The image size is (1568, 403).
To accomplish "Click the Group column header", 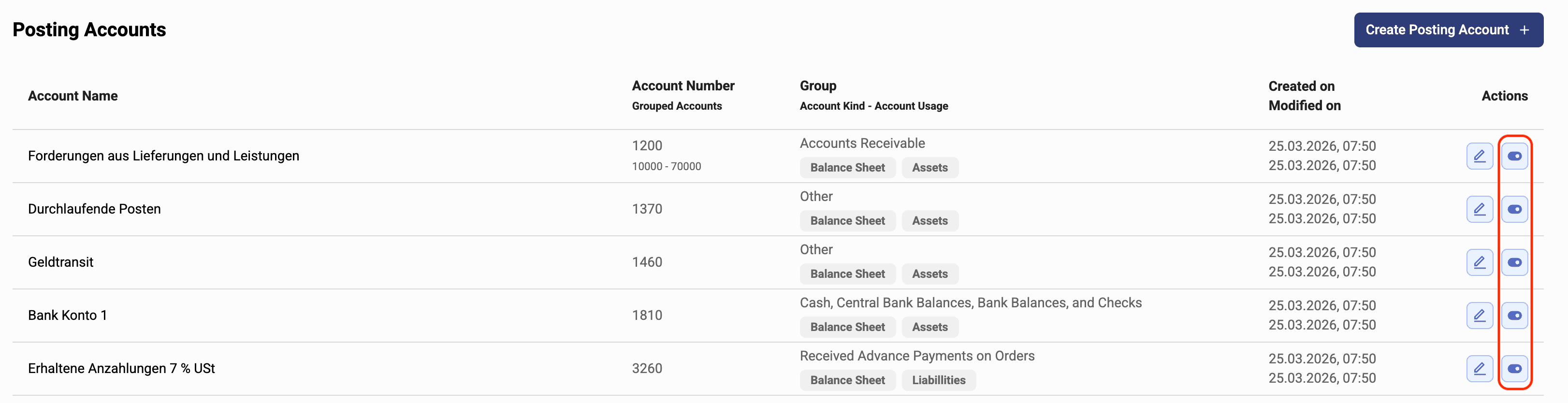I will pyautogui.click(x=817, y=86).
